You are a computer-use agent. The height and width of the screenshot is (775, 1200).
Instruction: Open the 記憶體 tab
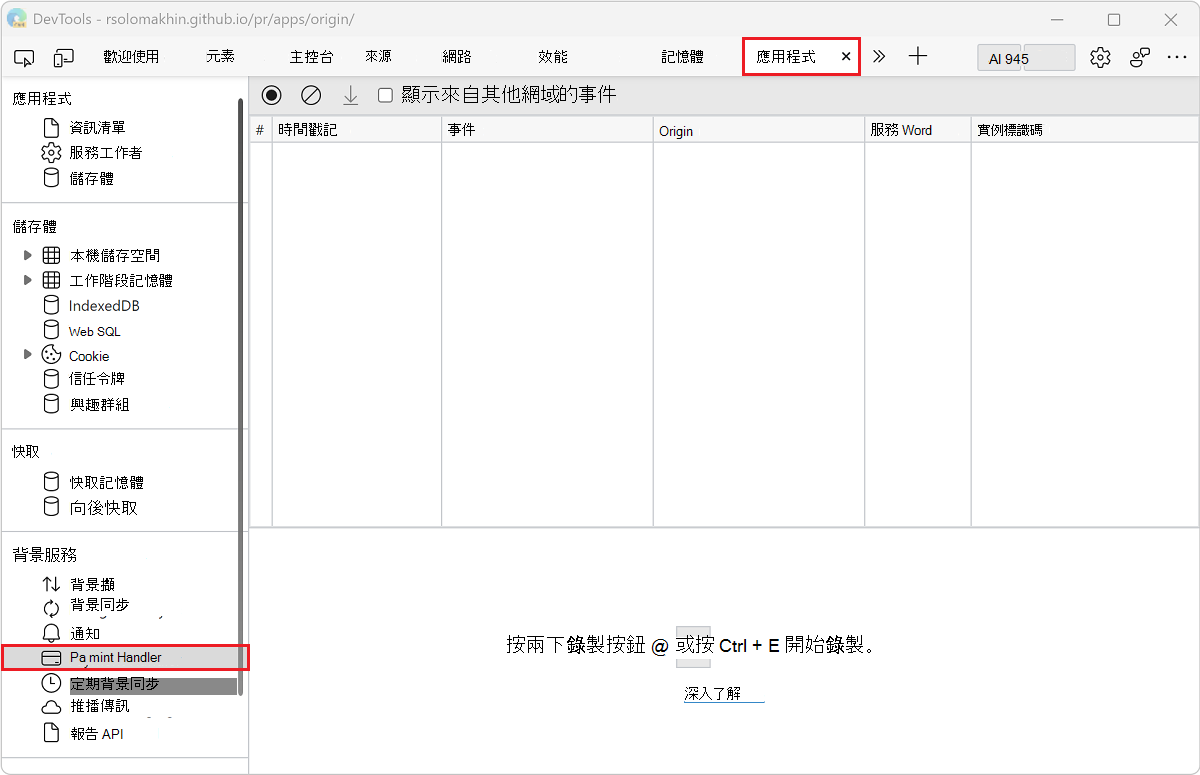682,57
